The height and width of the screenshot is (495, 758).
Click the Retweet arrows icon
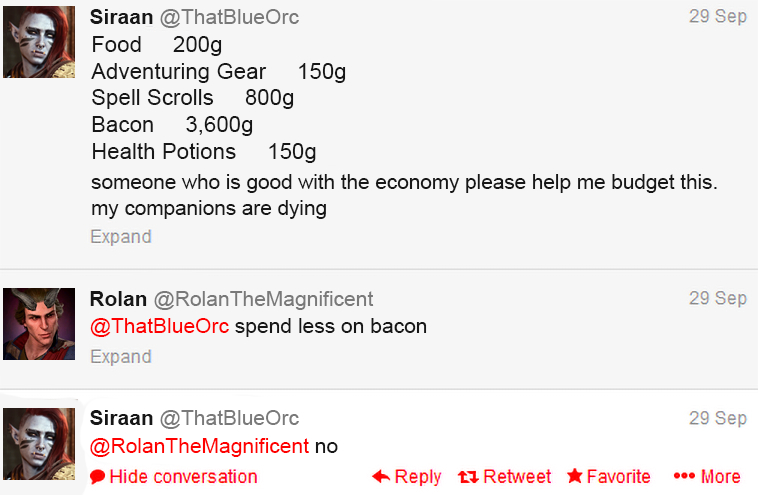(x=467, y=477)
